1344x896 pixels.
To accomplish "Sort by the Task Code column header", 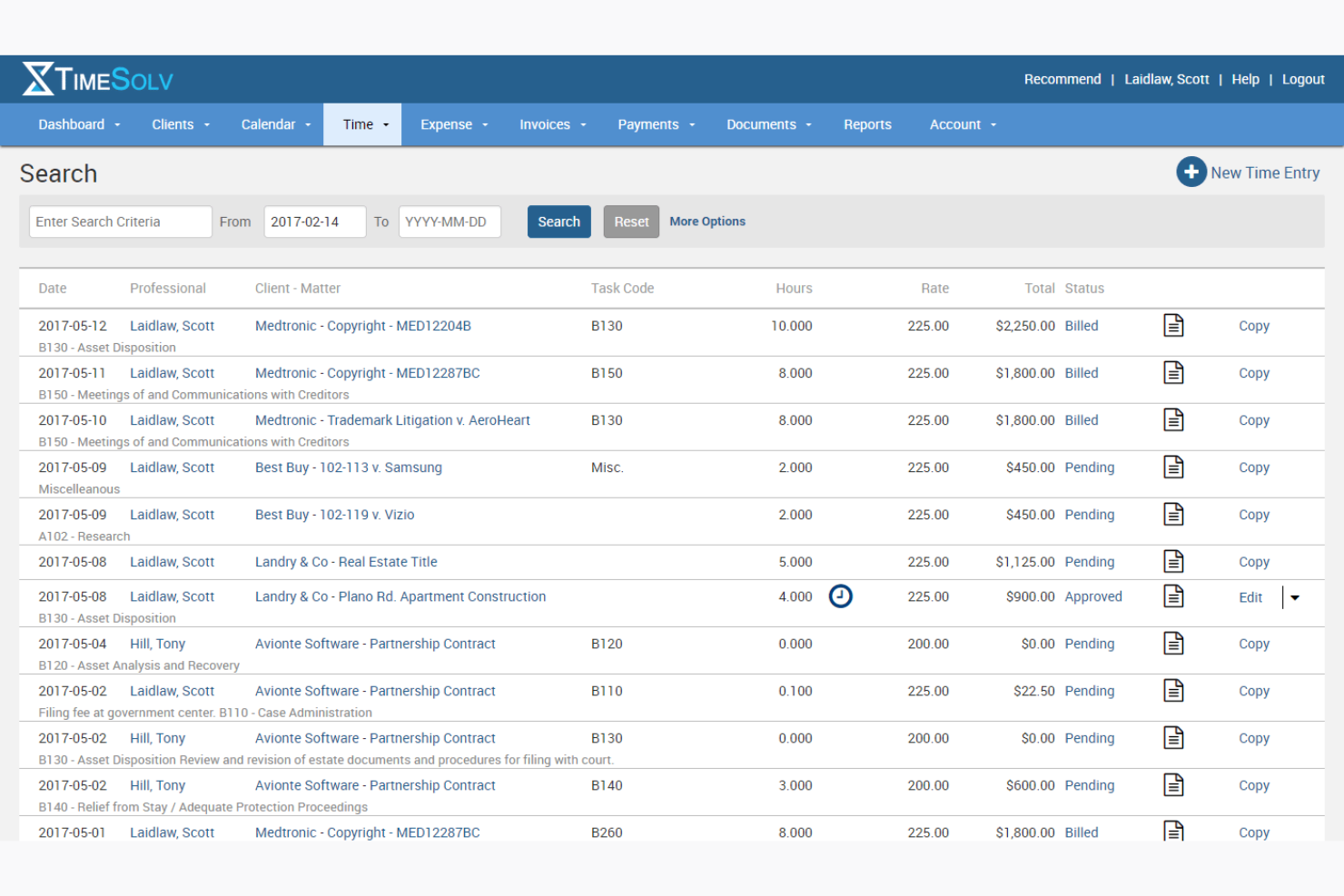I will (x=622, y=288).
